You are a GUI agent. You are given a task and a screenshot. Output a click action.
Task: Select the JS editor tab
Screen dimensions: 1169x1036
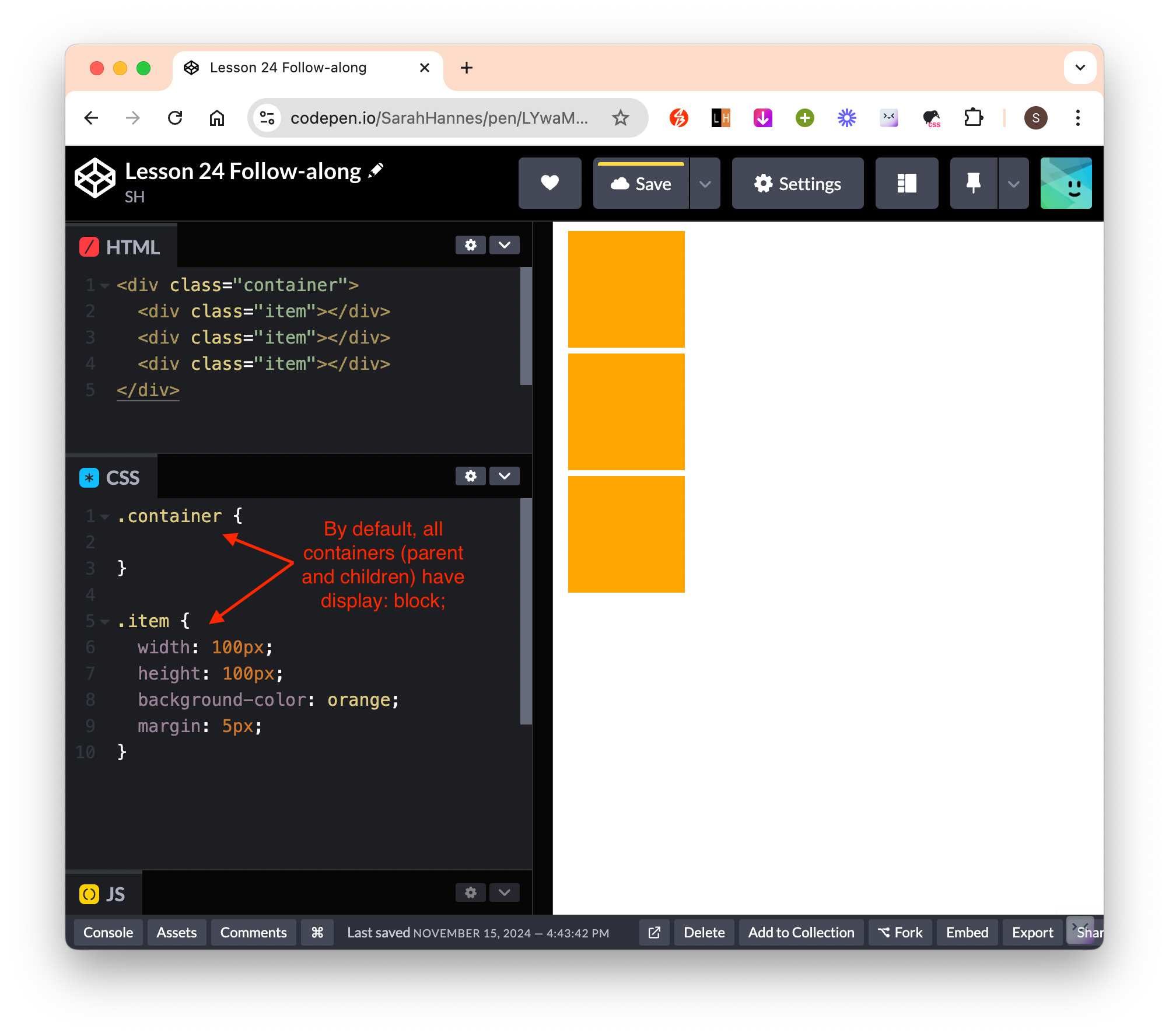click(103, 894)
